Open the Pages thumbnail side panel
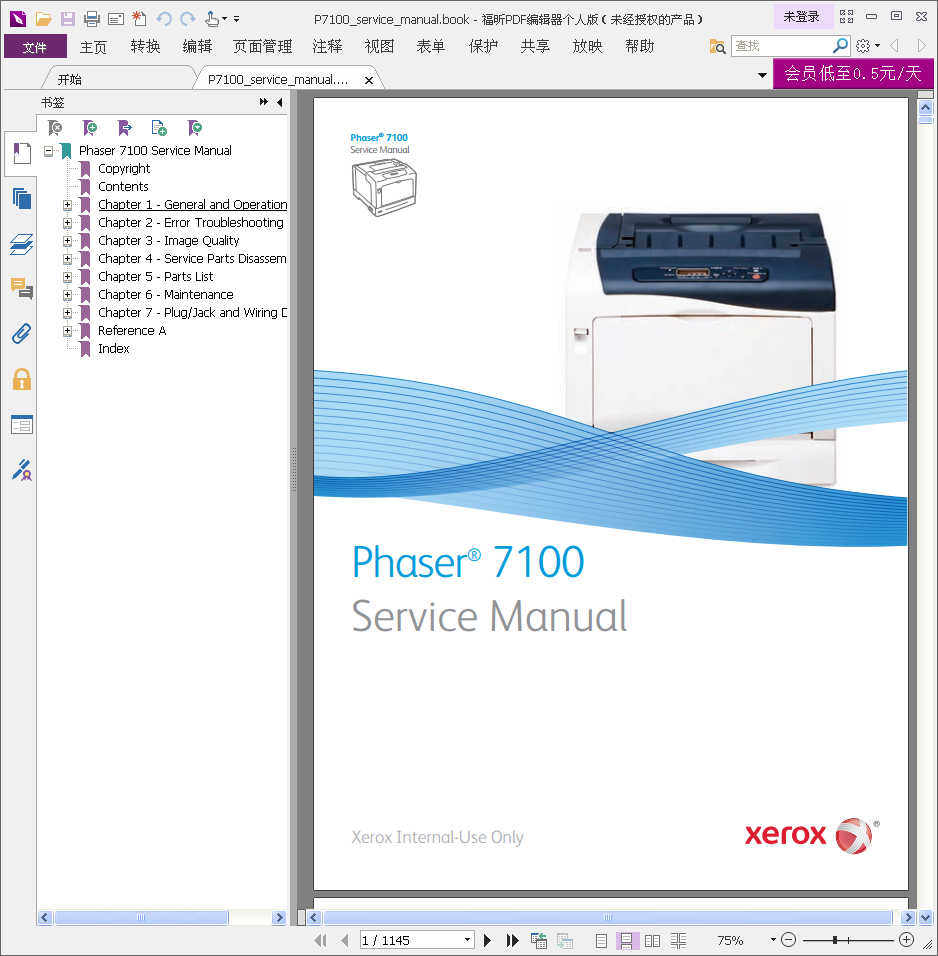The height and width of the screenshot is (956, 938). click(x=22, y=199)
